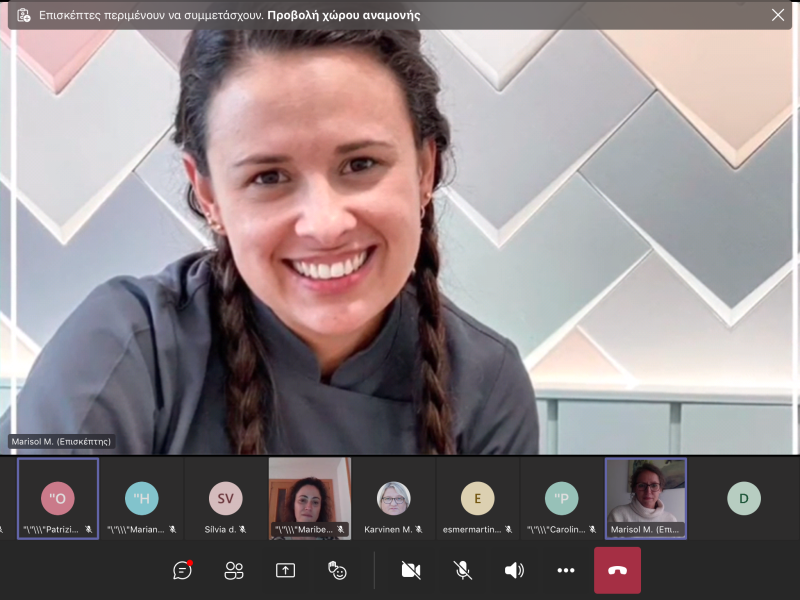Screen dimensions: 800x600
Task: Select Maribe participant video thumbnail
Action: pos(310,498)
